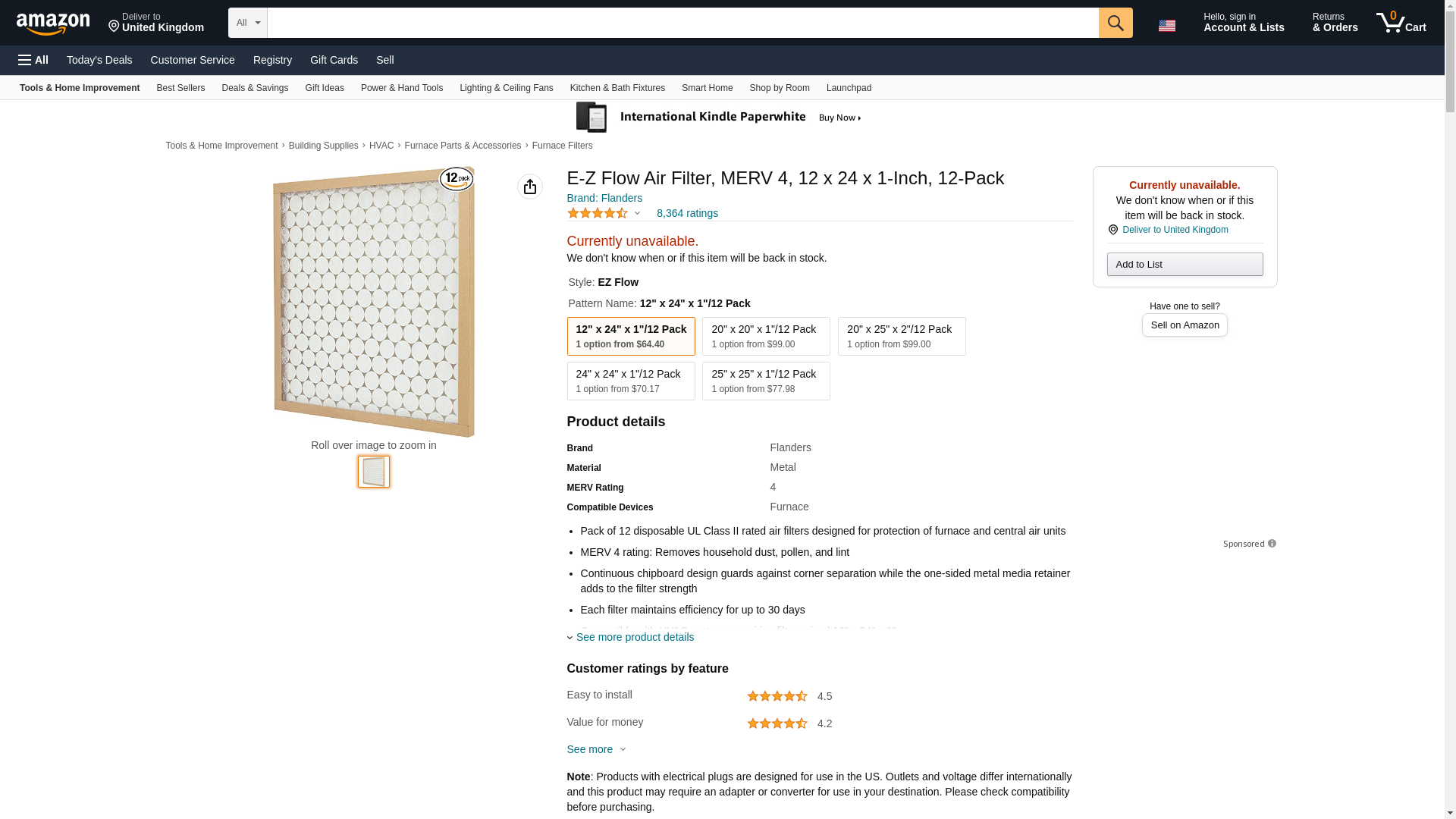Focus the Amazon search input field
The height and width of the screenshot is (819, 1456).
(682, 23)
